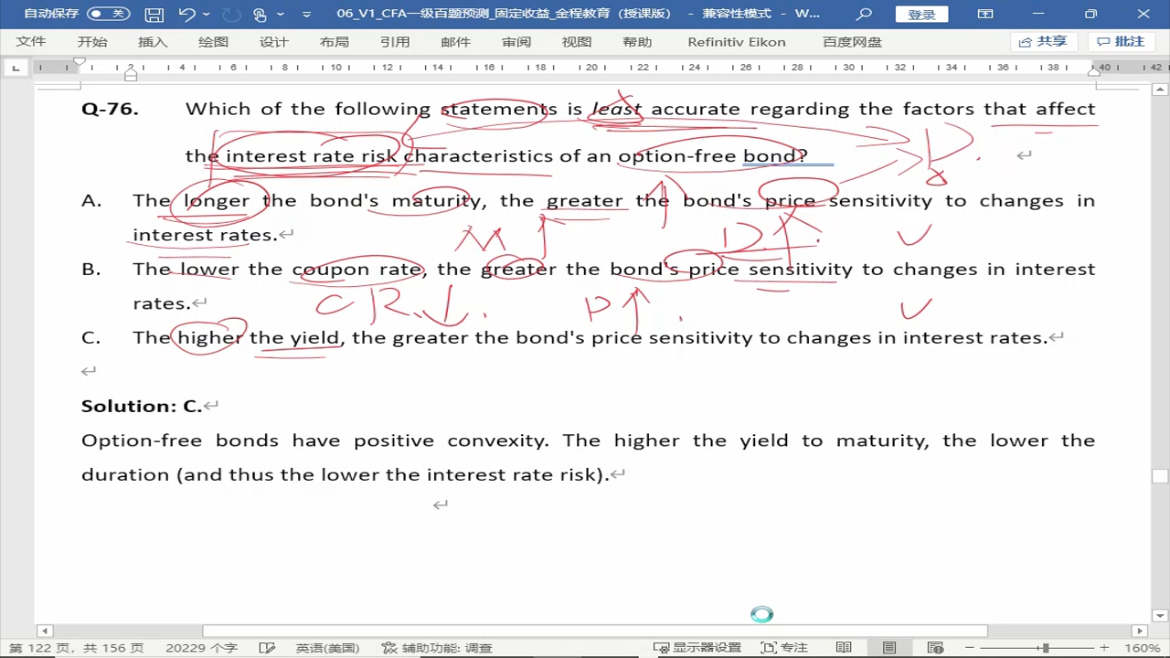
Task: Click the right indent marker on ruler
Action: tap(1094, 72)
